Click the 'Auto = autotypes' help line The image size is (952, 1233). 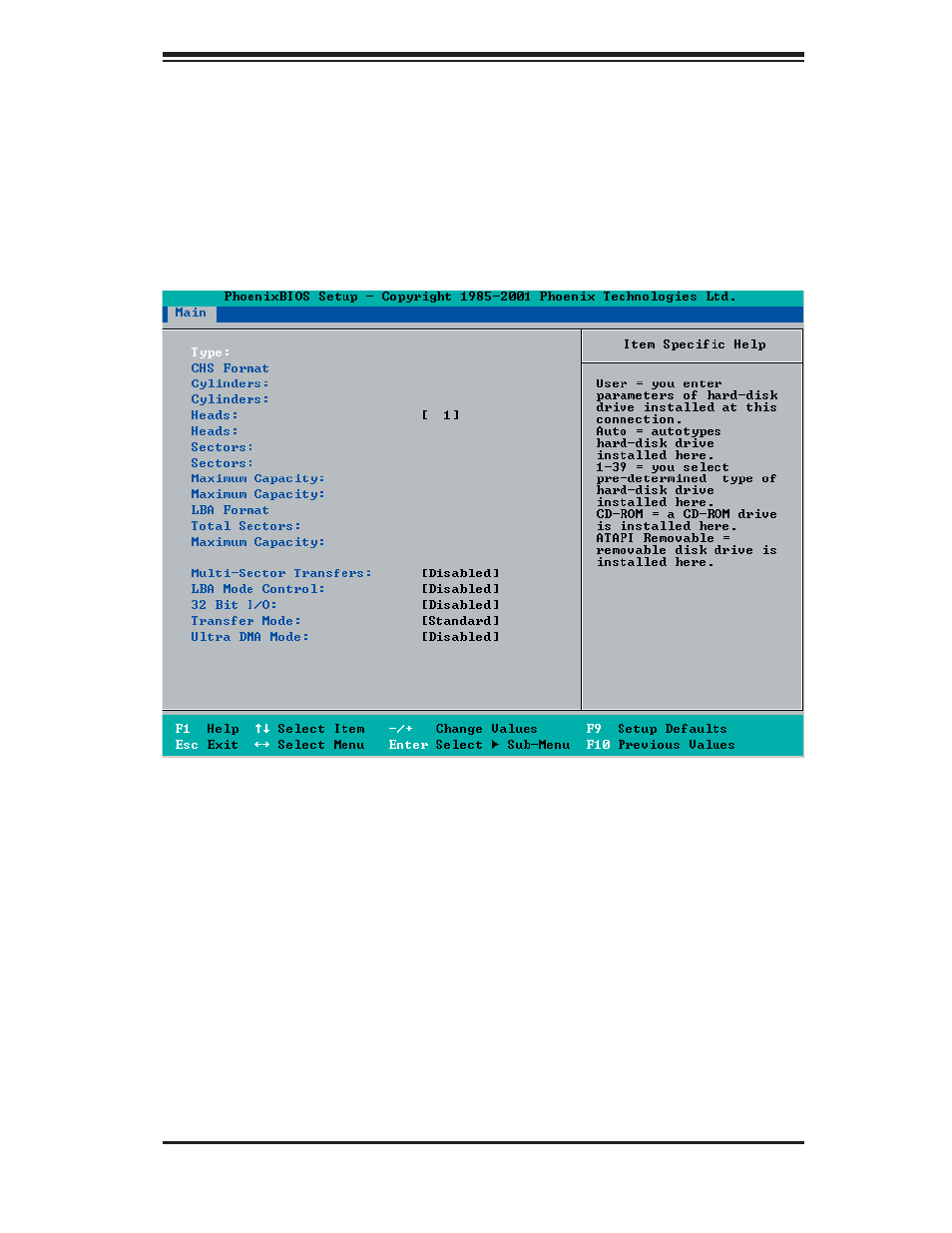pos(659,431)
